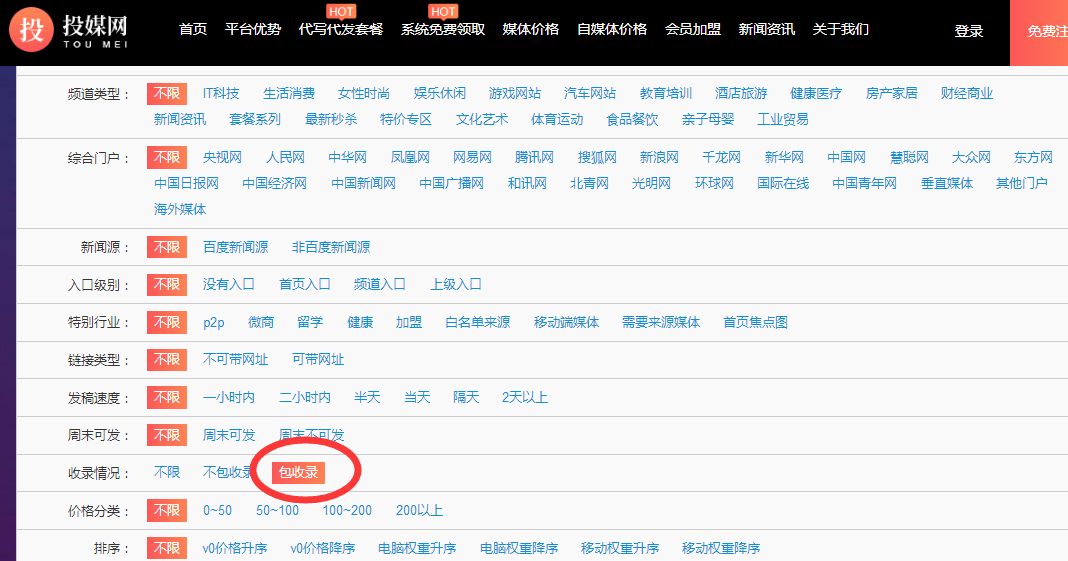Filter entry level by 首页入口
The height and width of the screenshot is (561, 1068).
[x=304, y=285]
